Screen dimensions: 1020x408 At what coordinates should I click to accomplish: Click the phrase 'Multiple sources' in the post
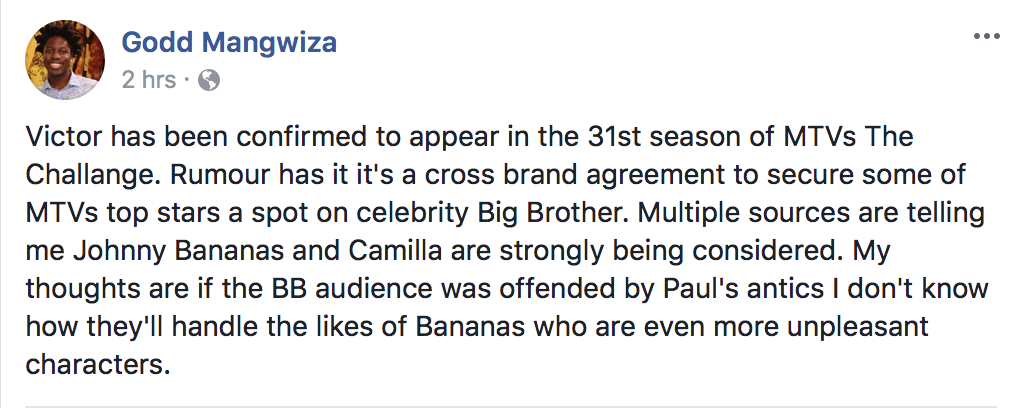[x=731, y=213]
